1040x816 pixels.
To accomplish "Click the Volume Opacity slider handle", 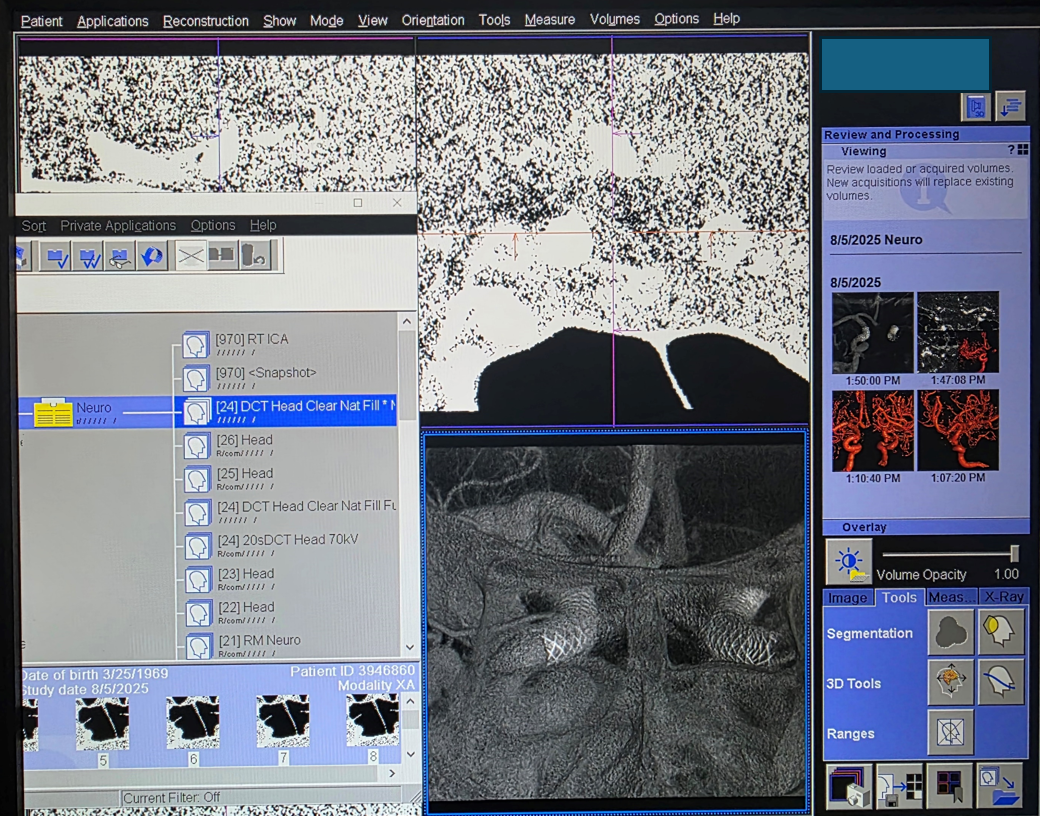I will [1014, 554].
